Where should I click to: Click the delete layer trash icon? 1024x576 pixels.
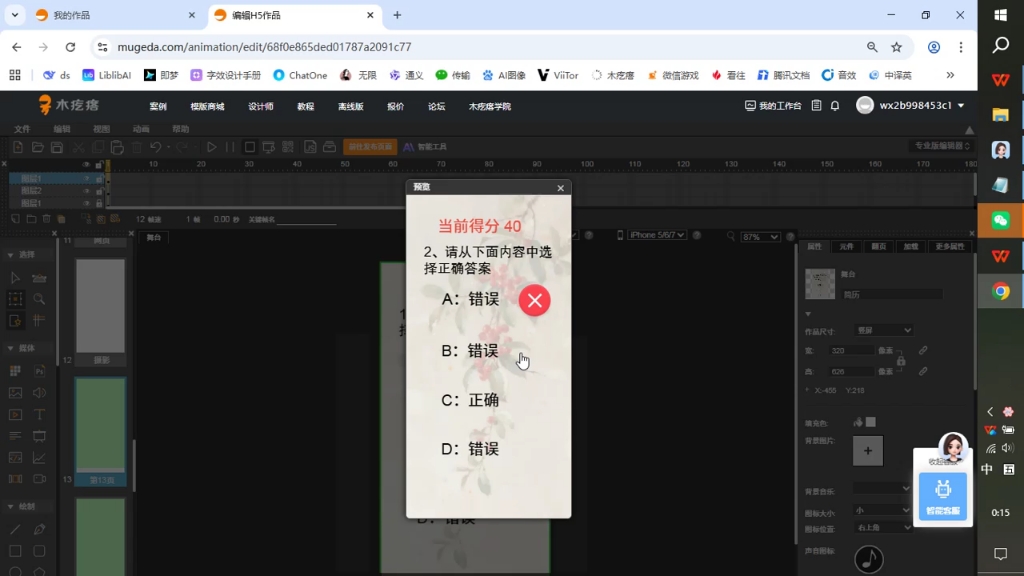[x=46, y=219]
